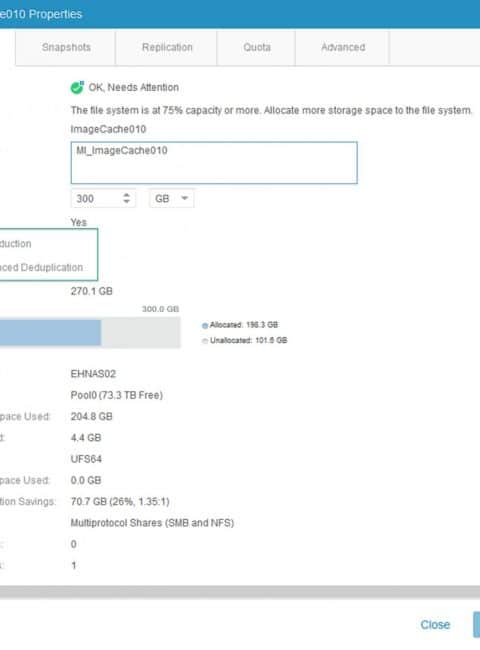Click the 'Pool0 (73.3 TB Free)' value

[x=116, y=395]
